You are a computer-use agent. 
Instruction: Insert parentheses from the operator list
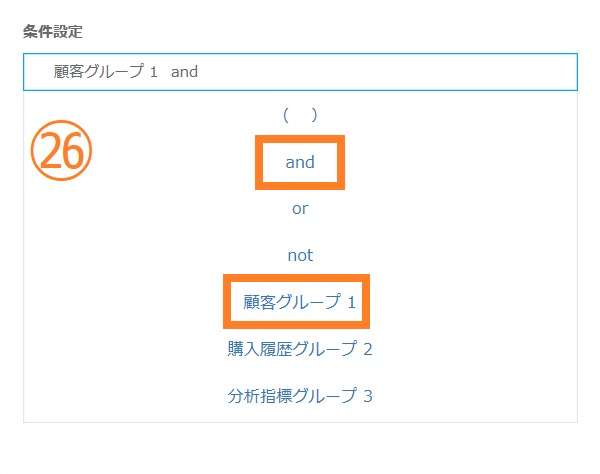click(x=300, y=115)
